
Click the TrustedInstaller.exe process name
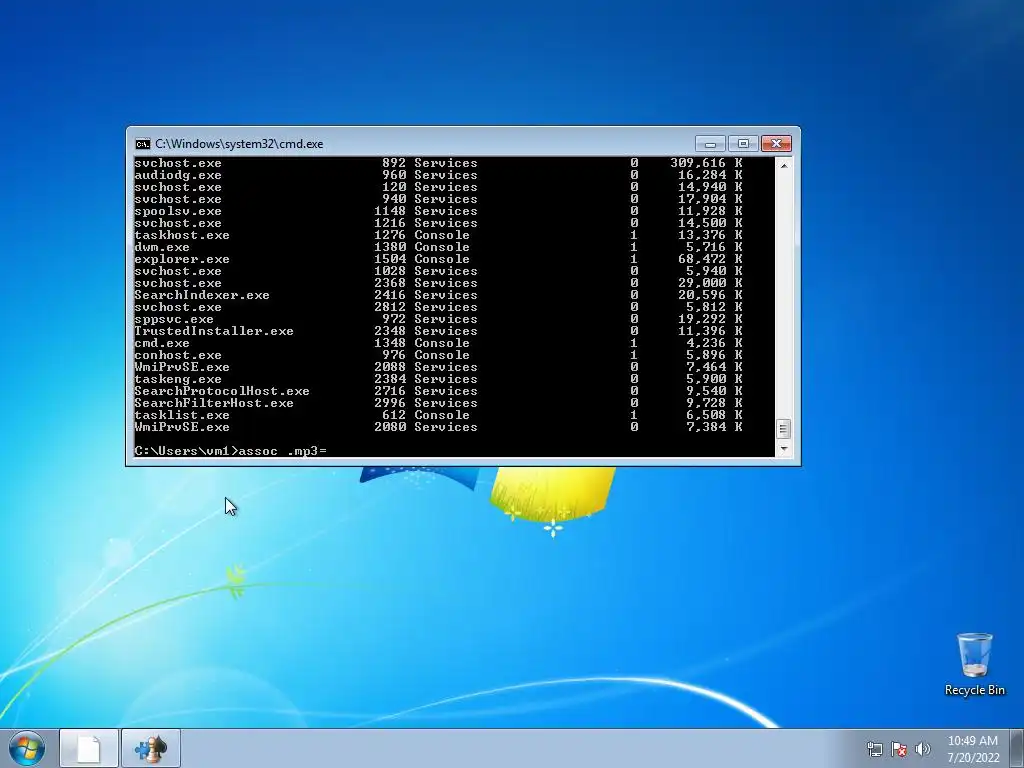[x=214, y=331]
